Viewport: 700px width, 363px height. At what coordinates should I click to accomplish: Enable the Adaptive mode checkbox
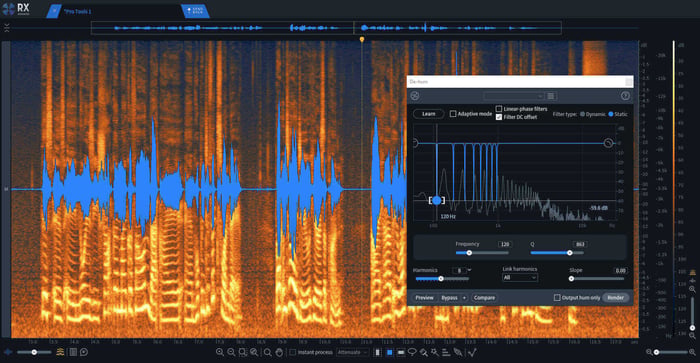tap(453, 114)
